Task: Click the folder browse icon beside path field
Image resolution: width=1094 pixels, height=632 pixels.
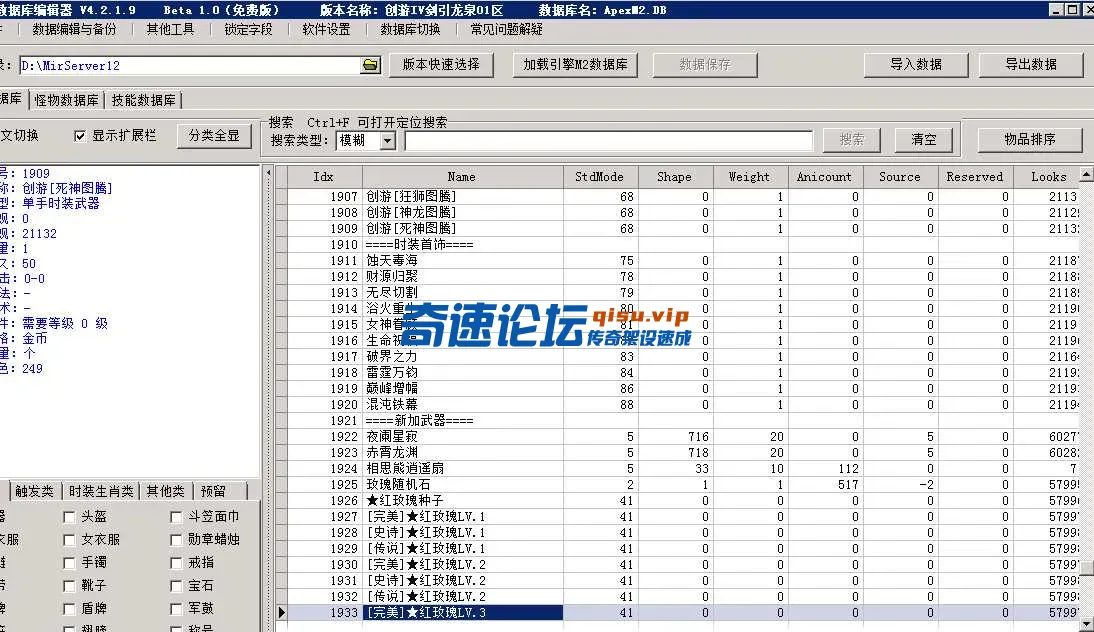Action: point(370,65)
